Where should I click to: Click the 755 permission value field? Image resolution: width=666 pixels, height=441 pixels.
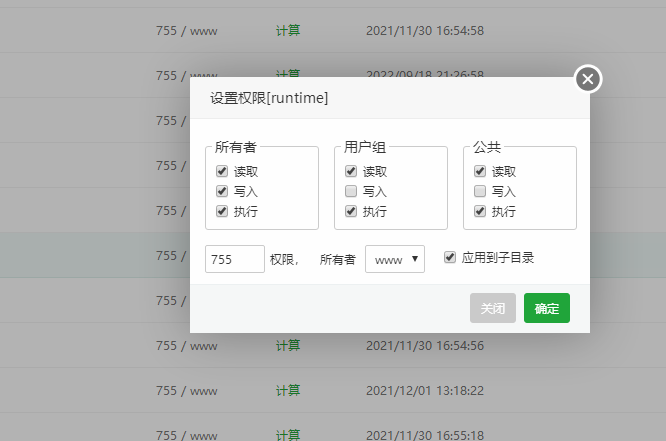pos(234,259)
